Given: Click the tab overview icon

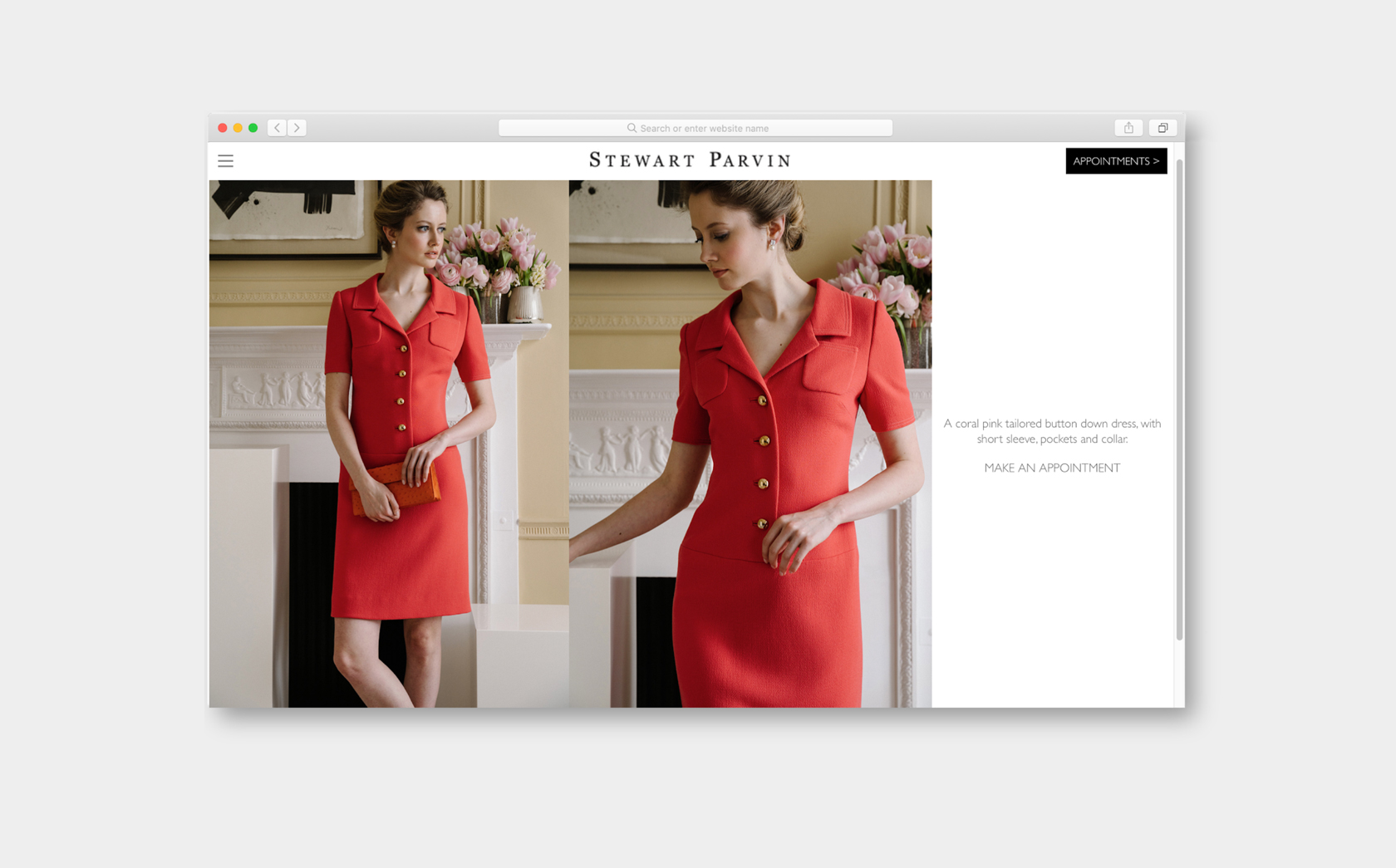Looking at the screenshot, I should click(x=1163, y=127).
